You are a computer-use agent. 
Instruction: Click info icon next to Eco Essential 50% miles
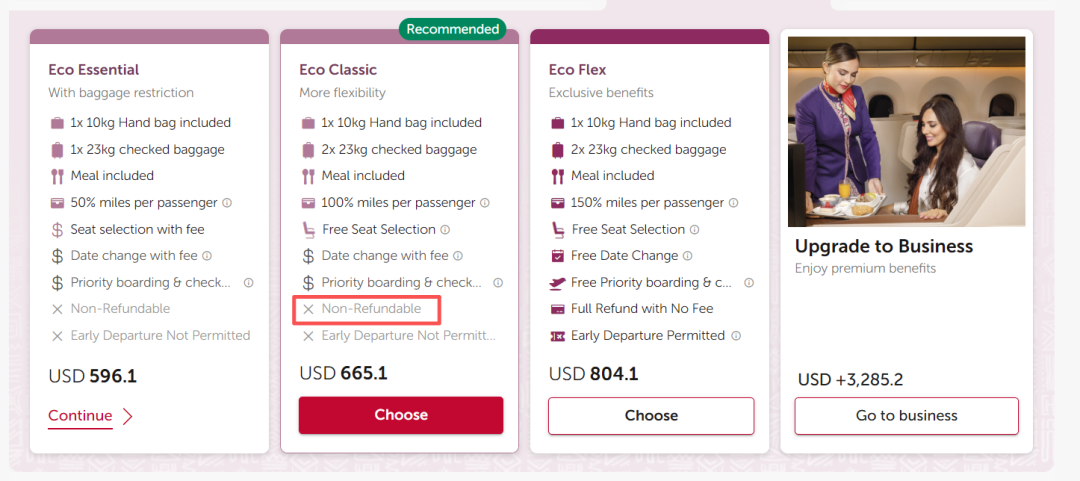(227, 203)
